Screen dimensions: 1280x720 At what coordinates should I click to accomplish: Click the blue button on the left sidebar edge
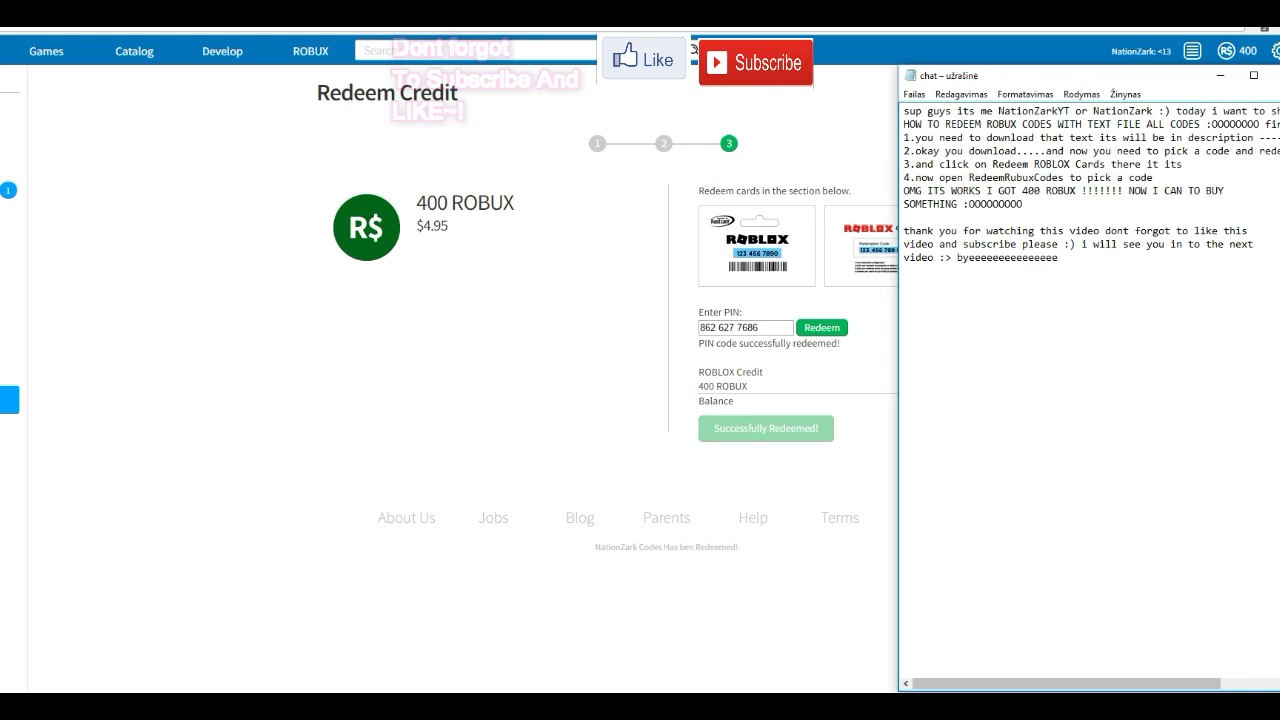[x=10, y=400]
